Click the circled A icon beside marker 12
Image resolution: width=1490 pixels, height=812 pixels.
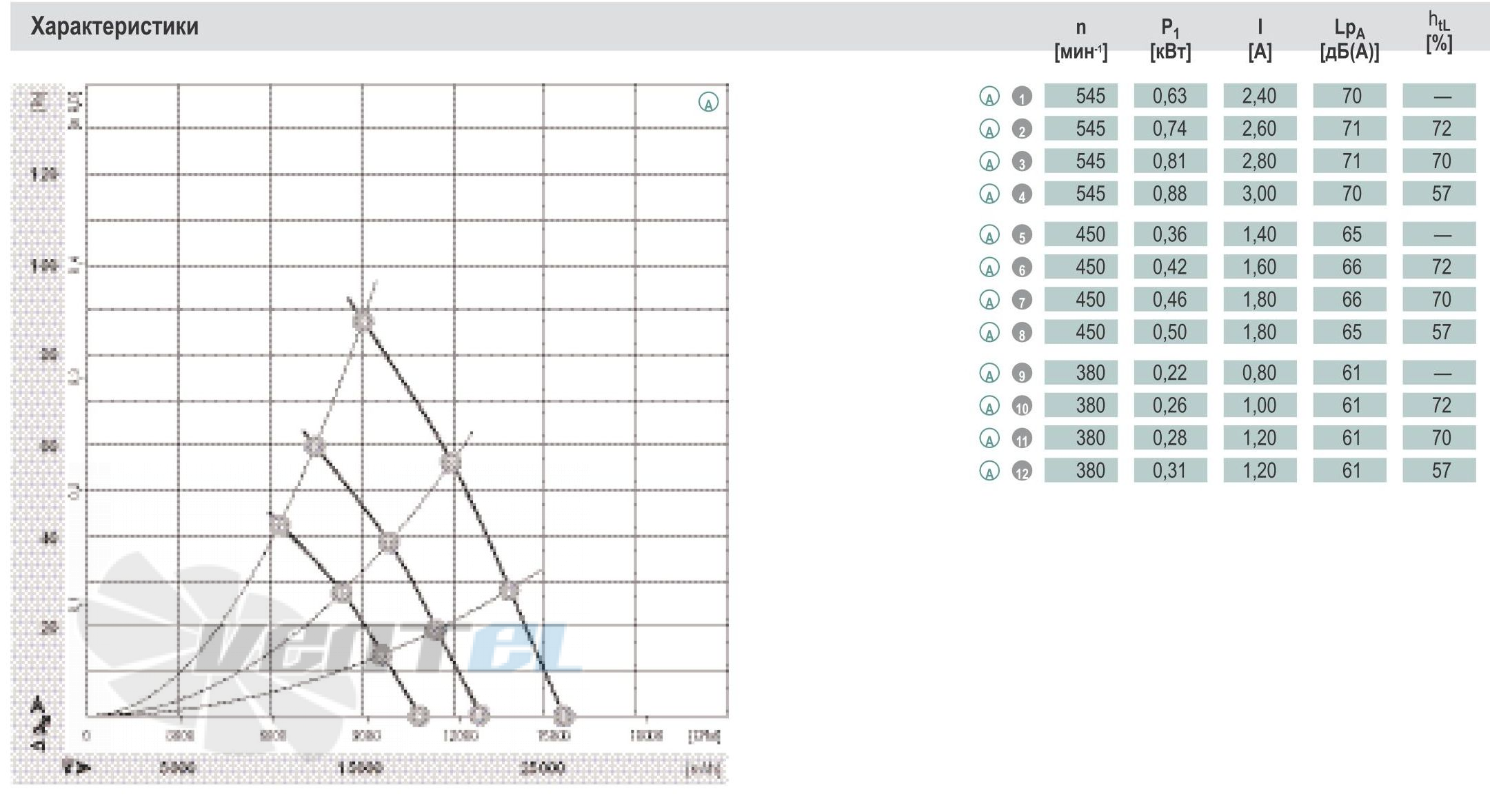pos(989,471)
